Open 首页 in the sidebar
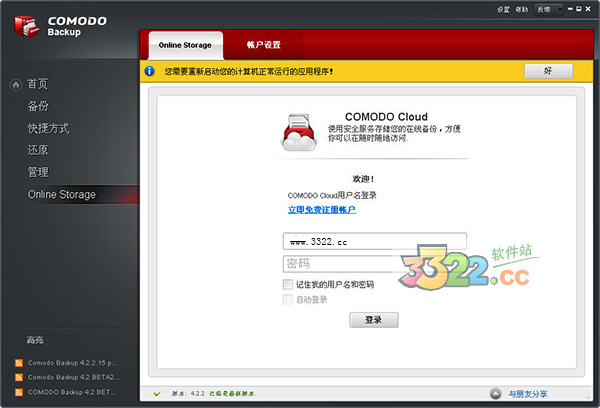 click(38, 84)
